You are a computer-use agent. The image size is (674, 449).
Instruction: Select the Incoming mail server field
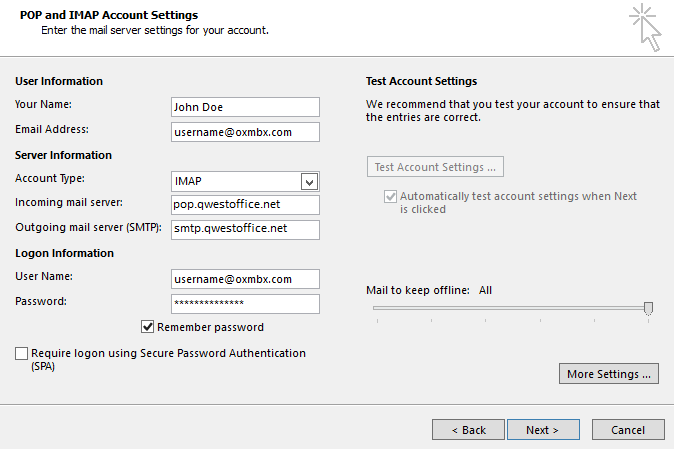(245, 205)
